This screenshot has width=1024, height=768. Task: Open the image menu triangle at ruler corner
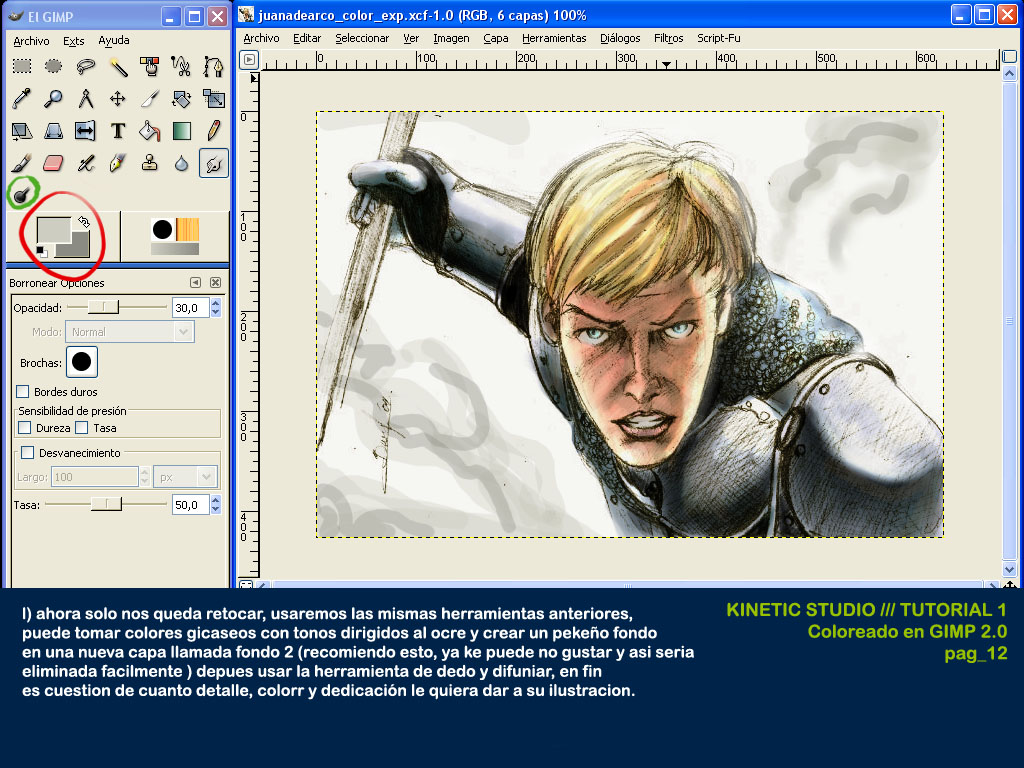(249, 60)
